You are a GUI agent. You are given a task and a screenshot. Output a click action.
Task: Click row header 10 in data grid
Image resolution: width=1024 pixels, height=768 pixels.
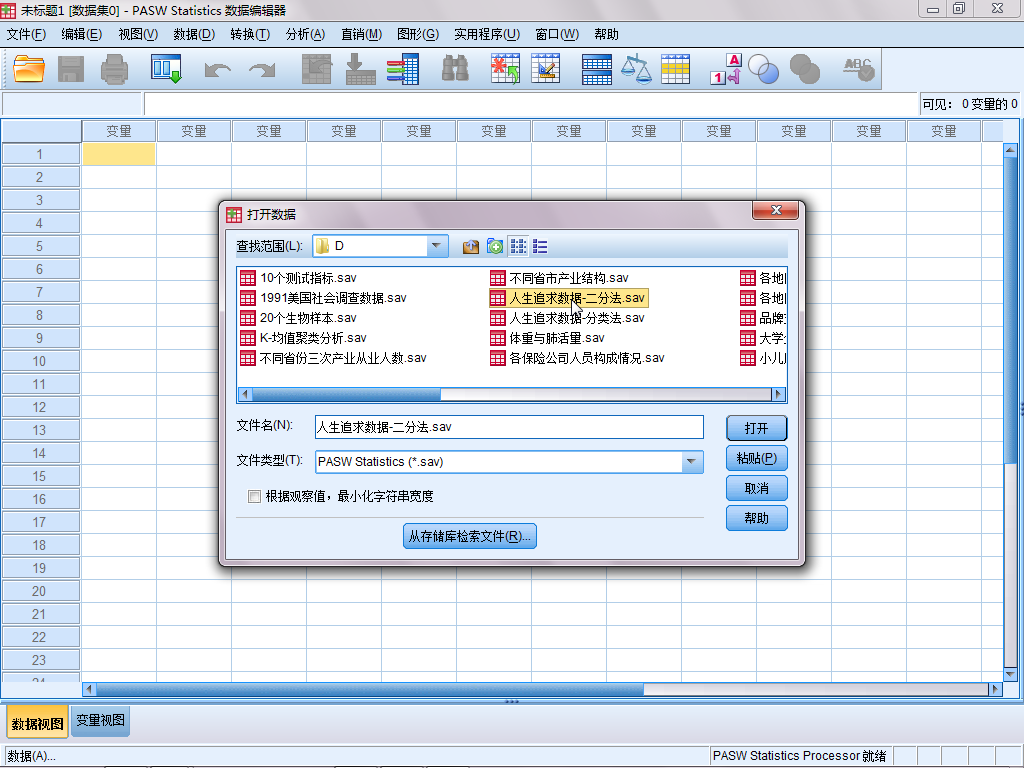pyautogui.click(x=40, y=361)
